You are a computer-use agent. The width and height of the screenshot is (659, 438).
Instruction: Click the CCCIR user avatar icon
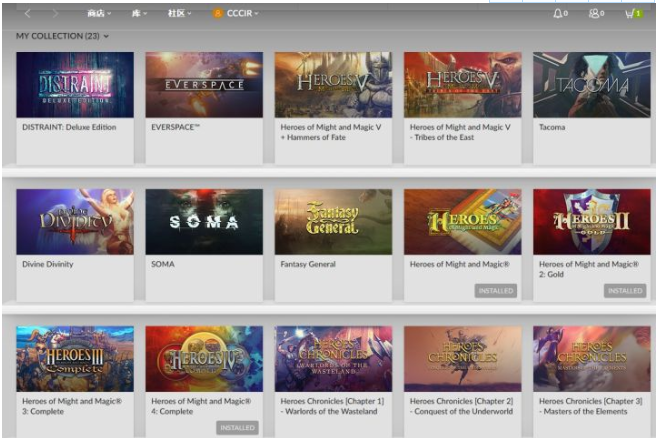click(x=217, y=13)
